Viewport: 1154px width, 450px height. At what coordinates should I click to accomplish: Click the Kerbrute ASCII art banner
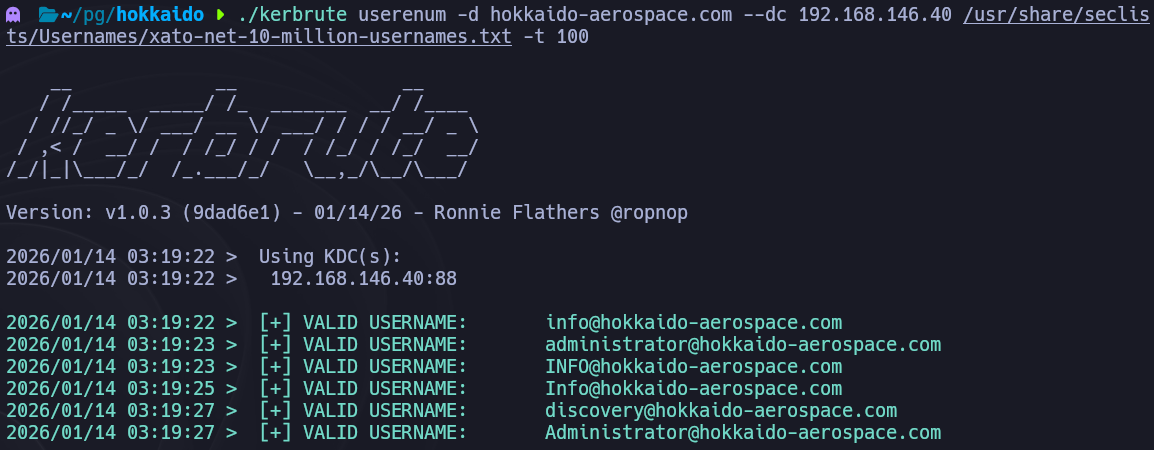pyautogui.click(x=245, y=130)
